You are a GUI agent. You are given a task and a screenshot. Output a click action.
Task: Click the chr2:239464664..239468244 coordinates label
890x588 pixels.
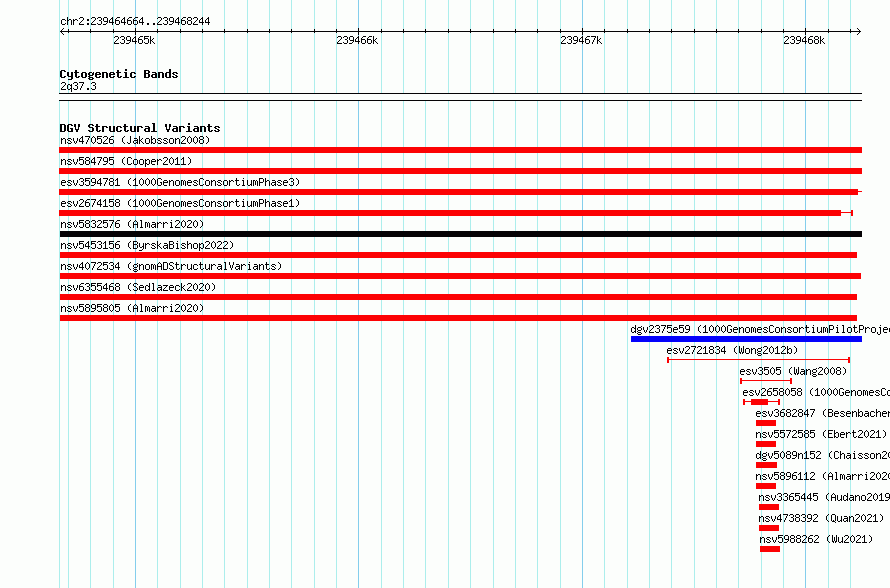(135, 21)
